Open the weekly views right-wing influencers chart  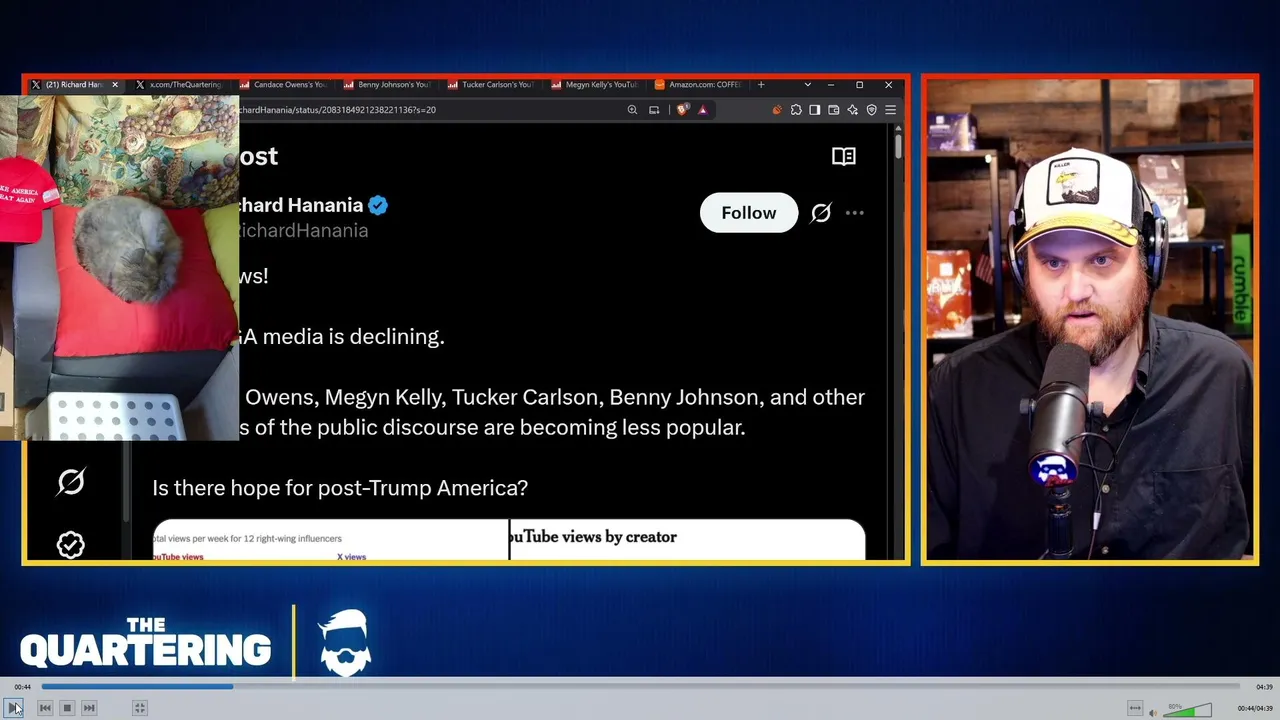(x=331, y=540)
